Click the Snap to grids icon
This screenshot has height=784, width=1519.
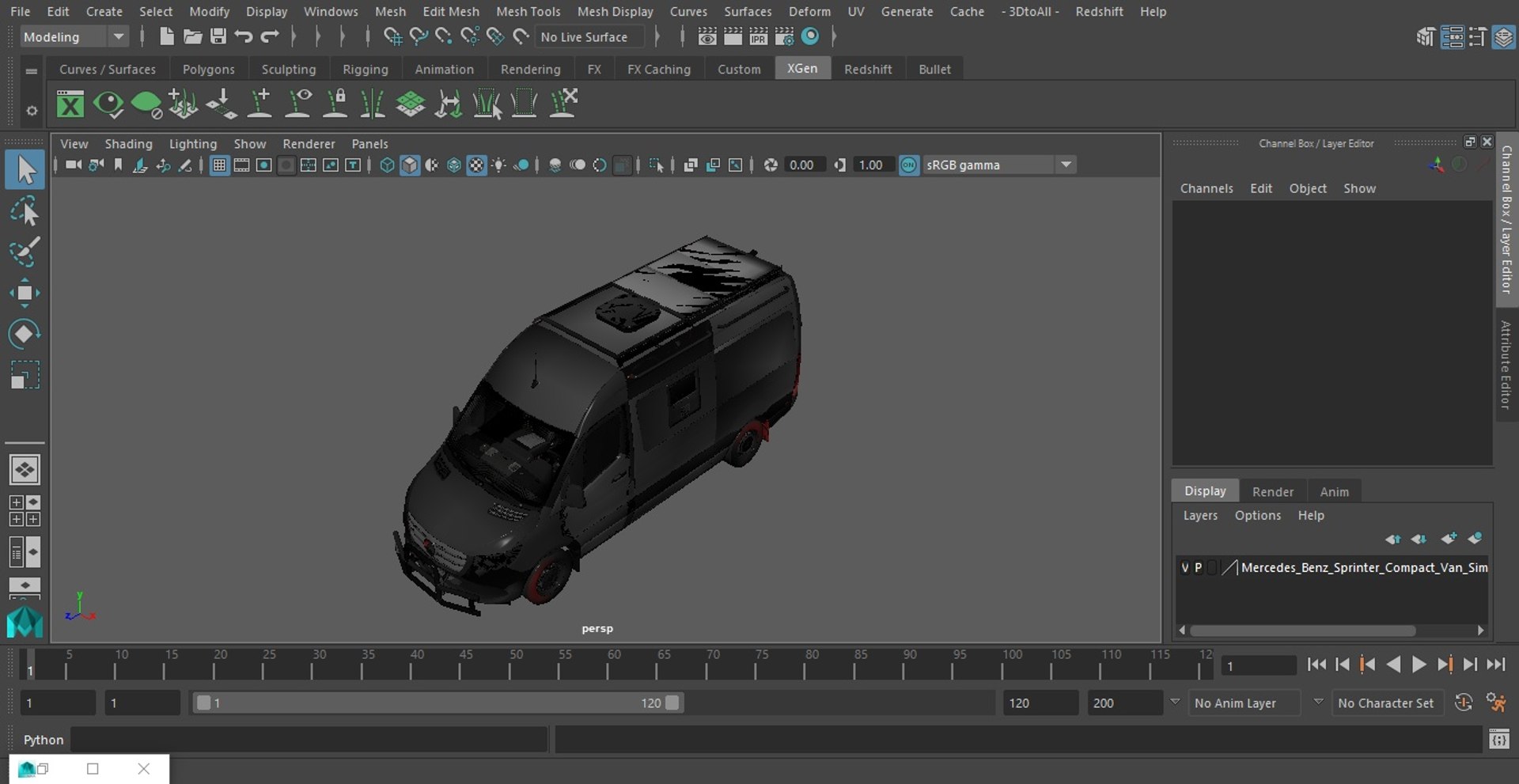tap(392, 36)
